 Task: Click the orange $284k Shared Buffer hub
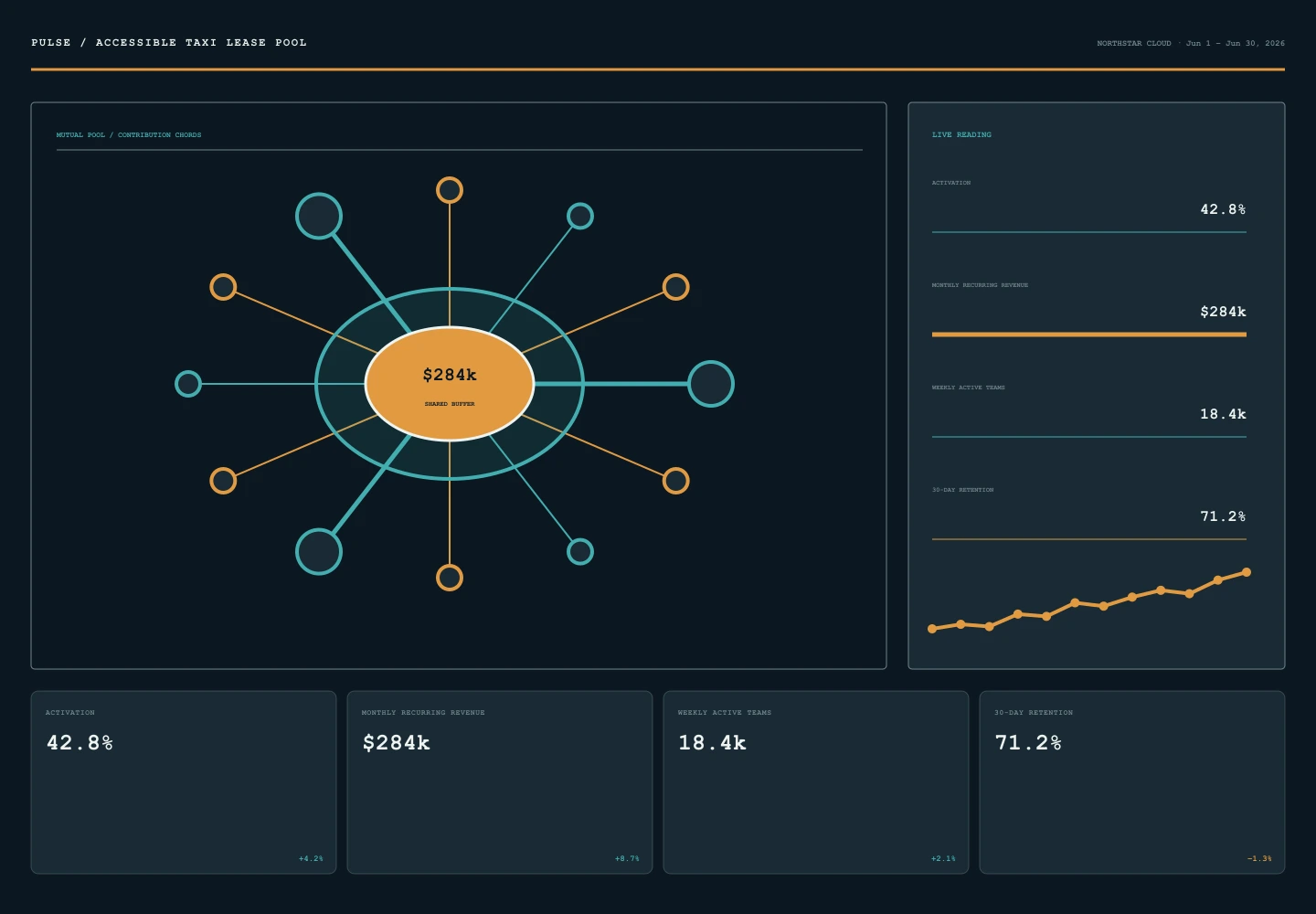450,384
